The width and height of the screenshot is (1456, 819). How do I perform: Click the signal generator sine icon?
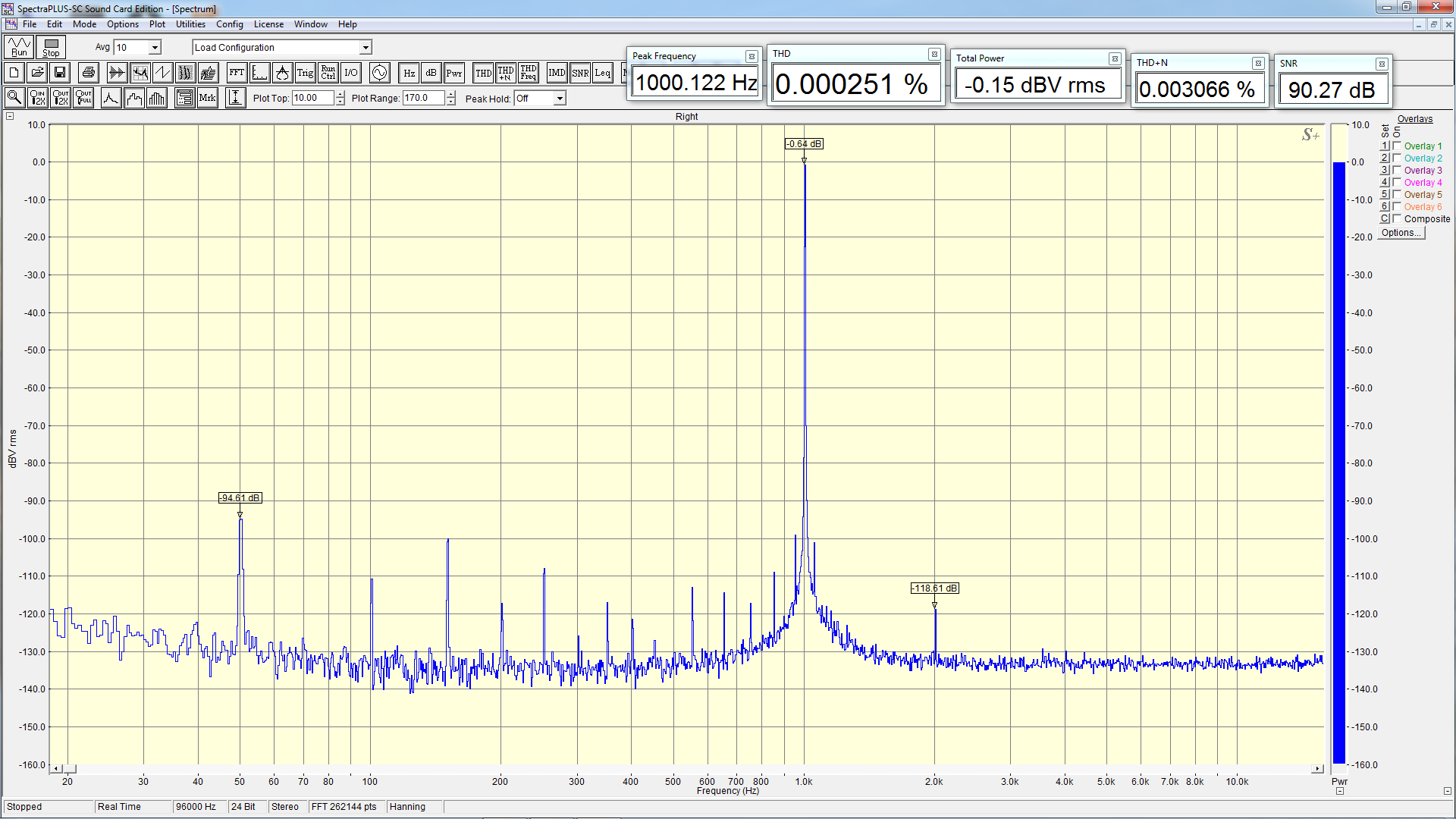tap(379, 73)
